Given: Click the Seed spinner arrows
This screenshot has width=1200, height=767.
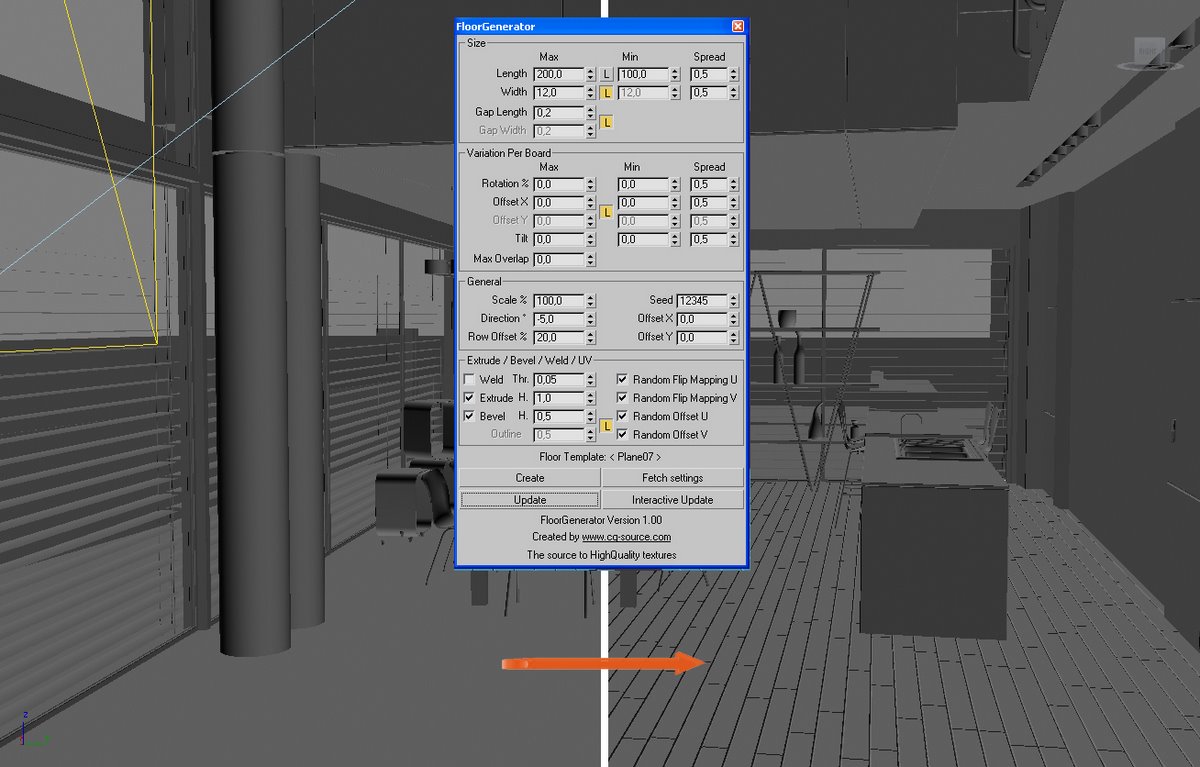Looking at the screenshot, I should tap(735, 300).
